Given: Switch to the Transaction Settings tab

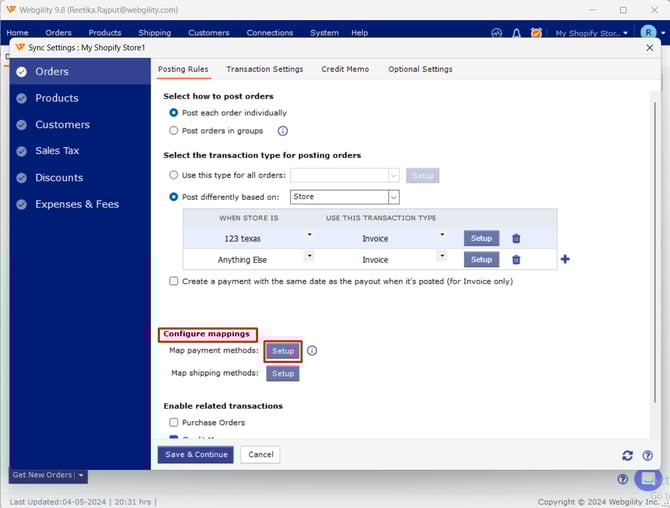Looking at the screenshot, I should [264, 69].
